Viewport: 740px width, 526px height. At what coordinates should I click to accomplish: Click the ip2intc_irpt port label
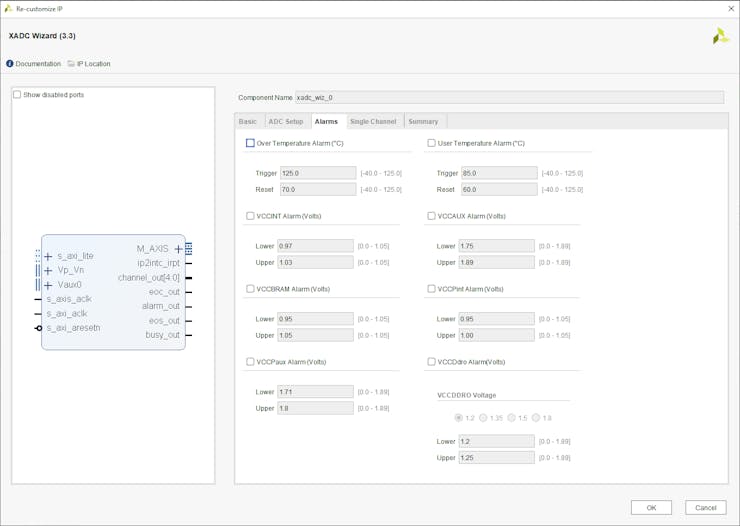(x=159, y=263)
